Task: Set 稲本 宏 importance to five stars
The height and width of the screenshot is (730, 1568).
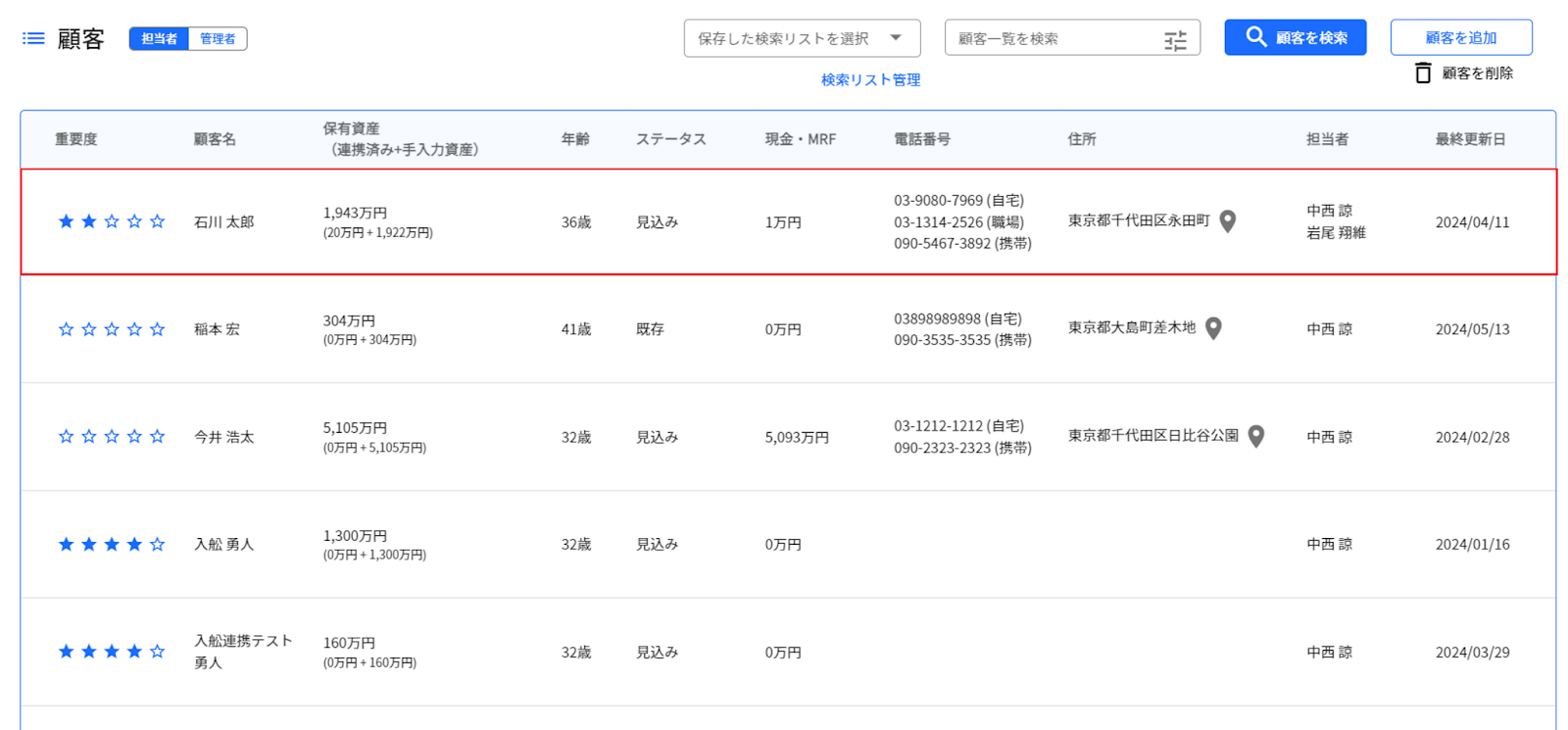Action: [157, 329]
